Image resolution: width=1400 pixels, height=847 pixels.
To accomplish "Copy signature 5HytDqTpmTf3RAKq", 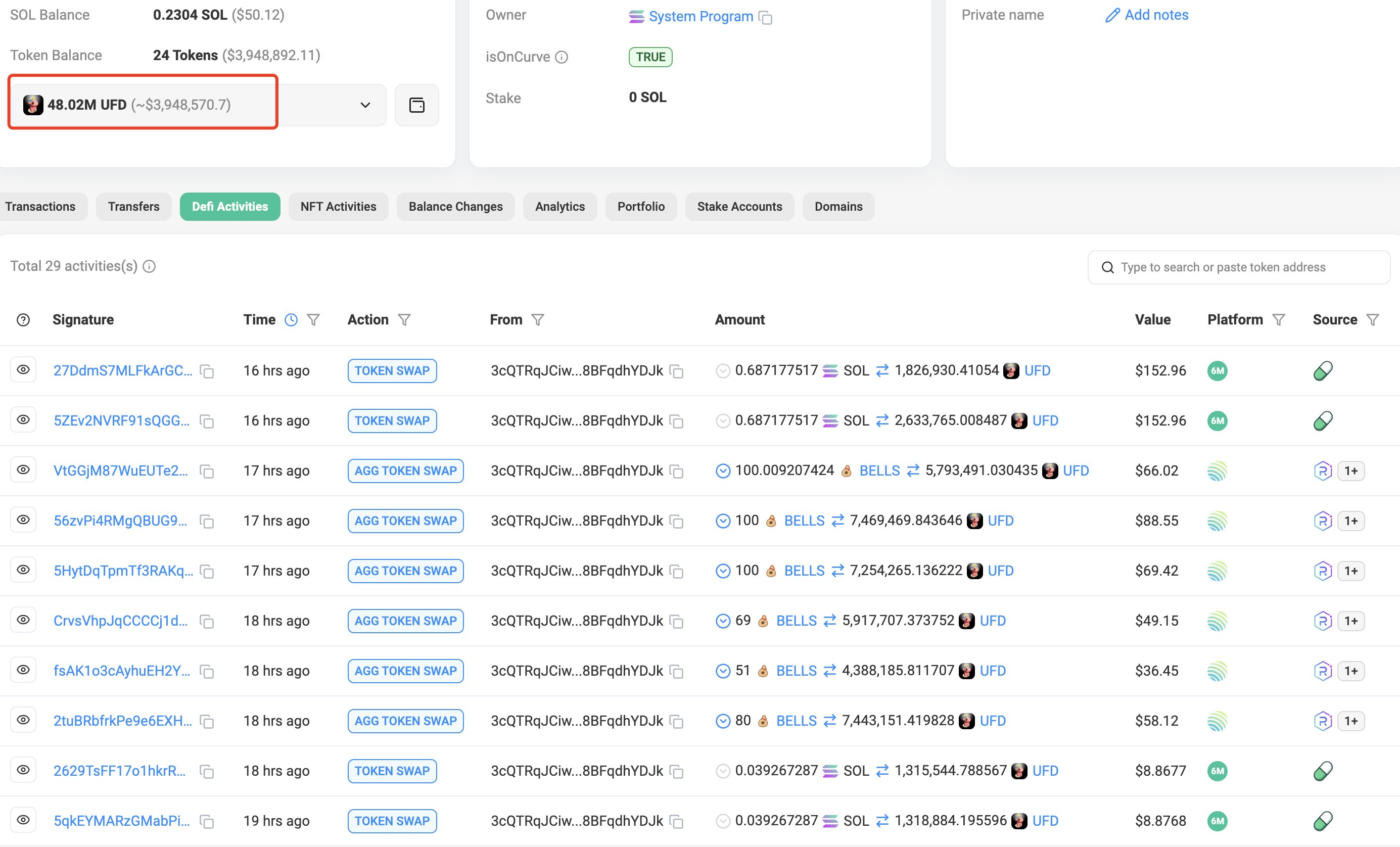I will [x=207, y=572].
